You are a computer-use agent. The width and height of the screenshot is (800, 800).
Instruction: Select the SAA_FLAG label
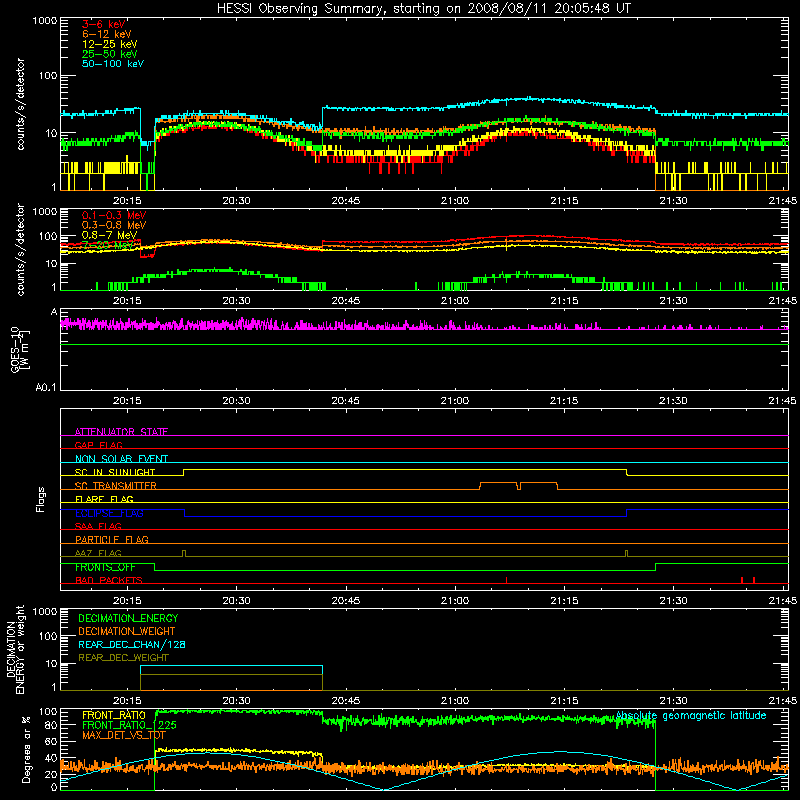click(98, 526)
